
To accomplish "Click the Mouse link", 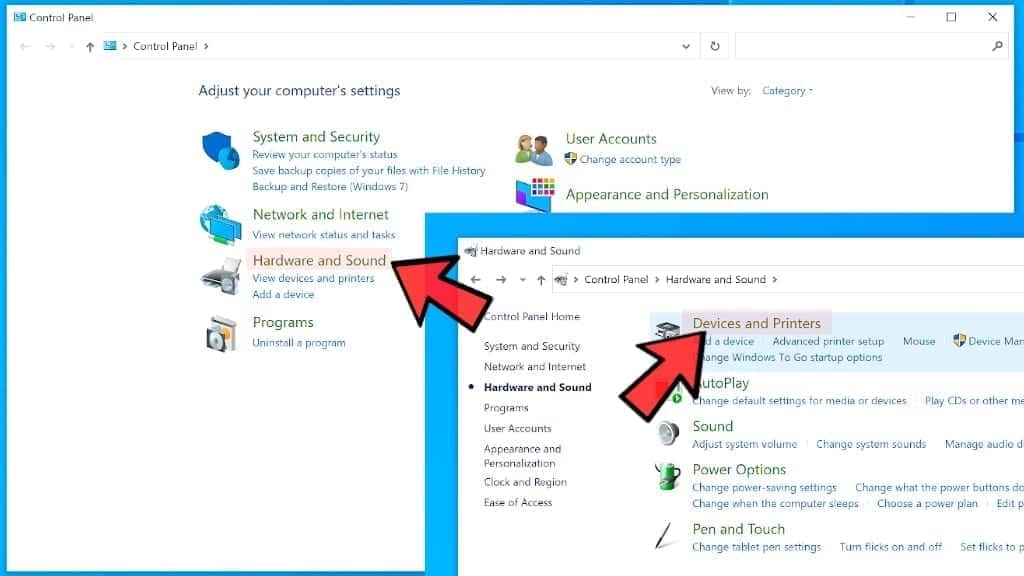I will [x=919, y=341].
